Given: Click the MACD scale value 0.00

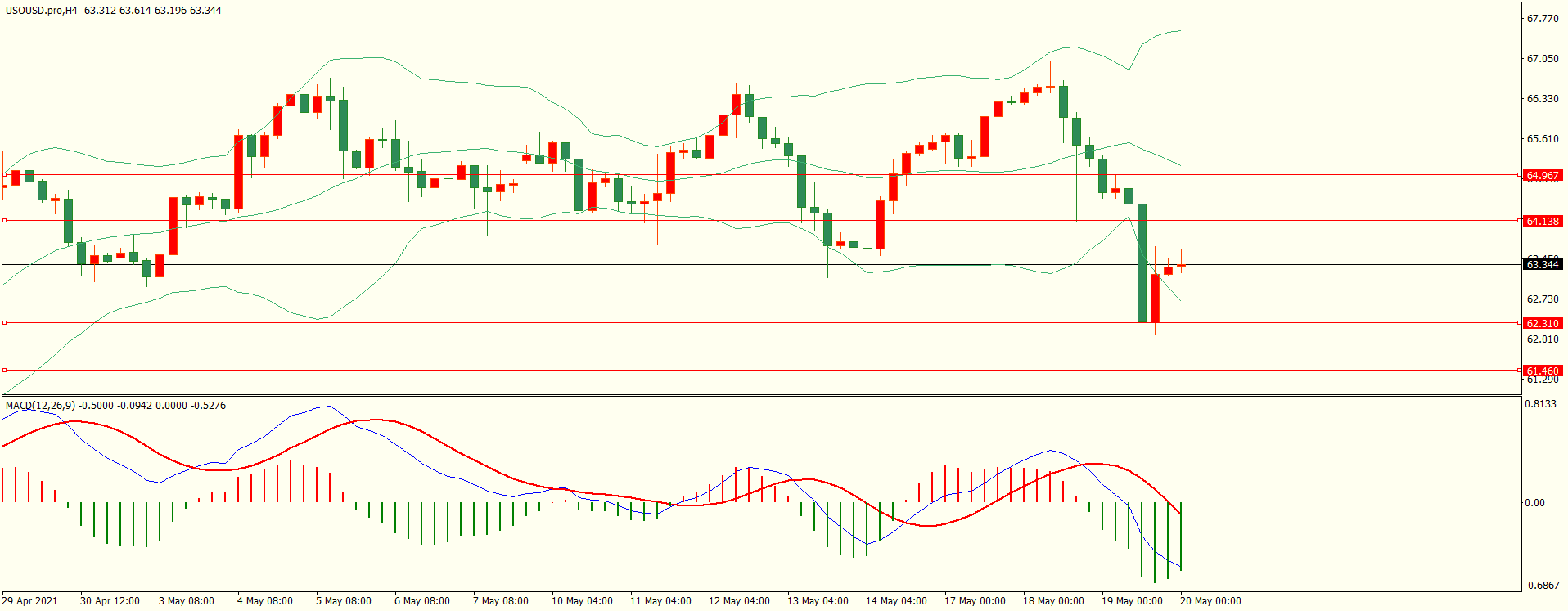Looking at the screenshot, I should [1535, 503].
